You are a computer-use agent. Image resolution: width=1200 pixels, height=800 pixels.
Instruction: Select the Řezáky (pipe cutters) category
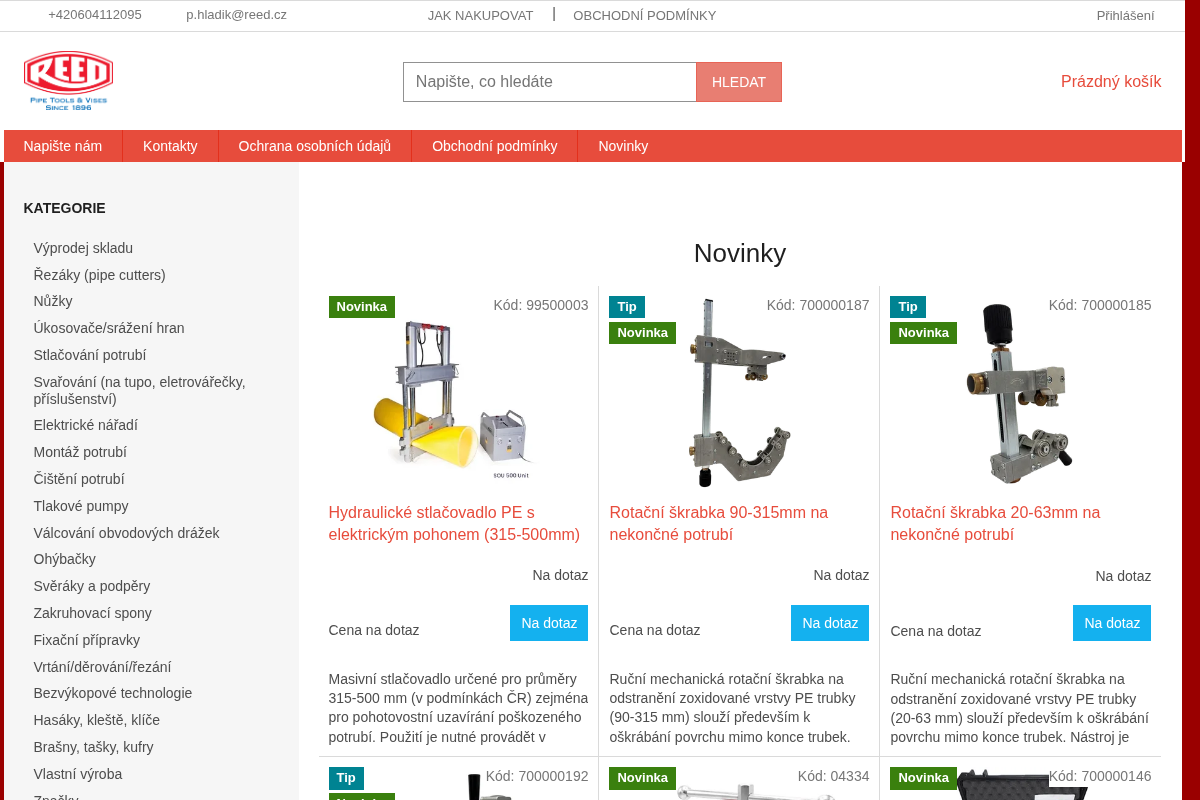tap(100, 275)
